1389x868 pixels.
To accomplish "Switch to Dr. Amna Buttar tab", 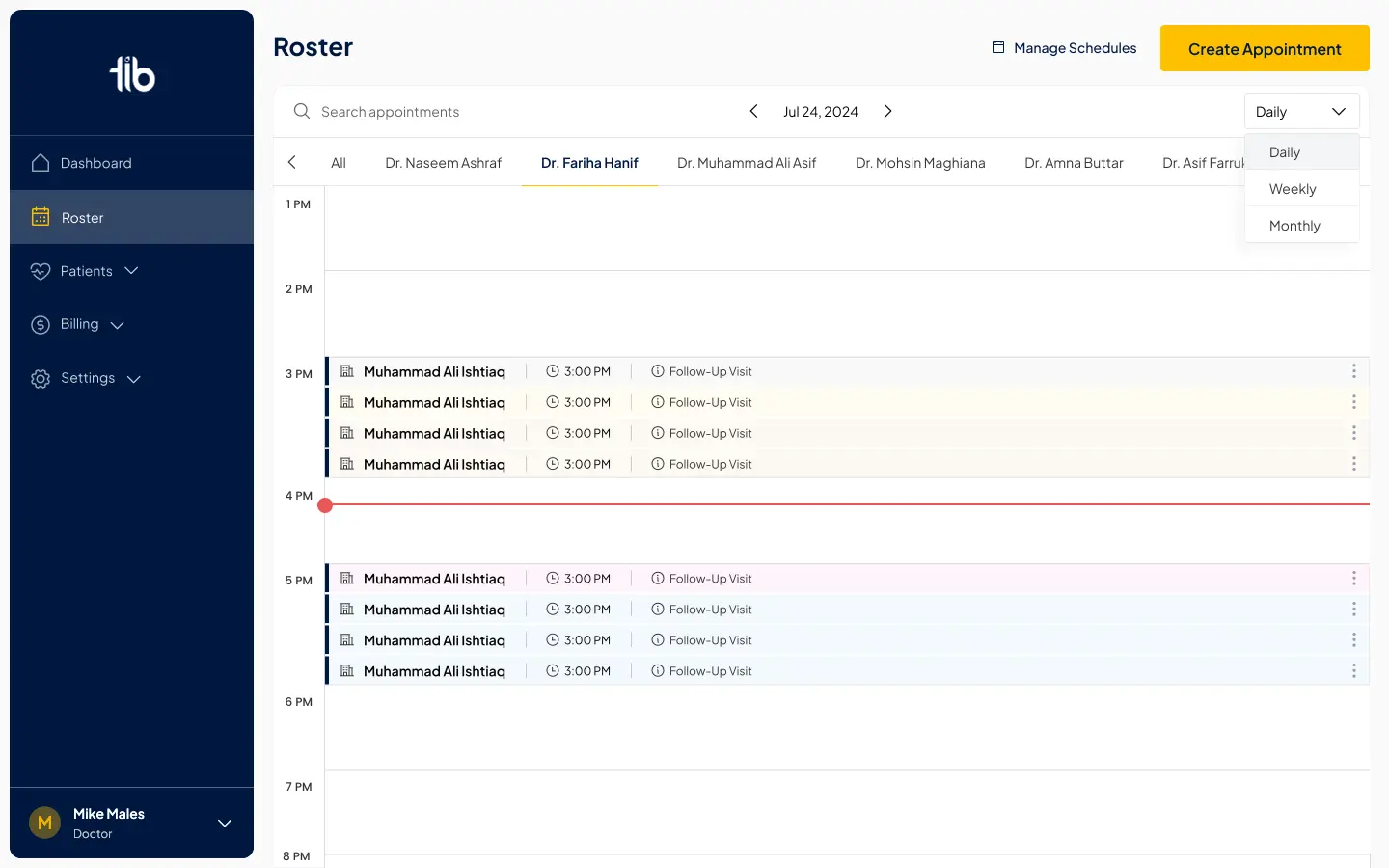I will (1074, 163).
